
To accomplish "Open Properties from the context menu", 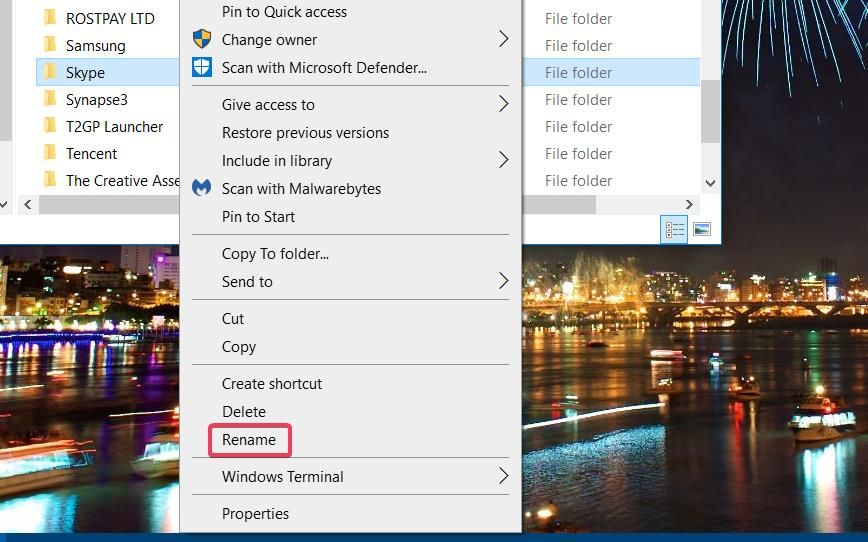I will [255, 514].
